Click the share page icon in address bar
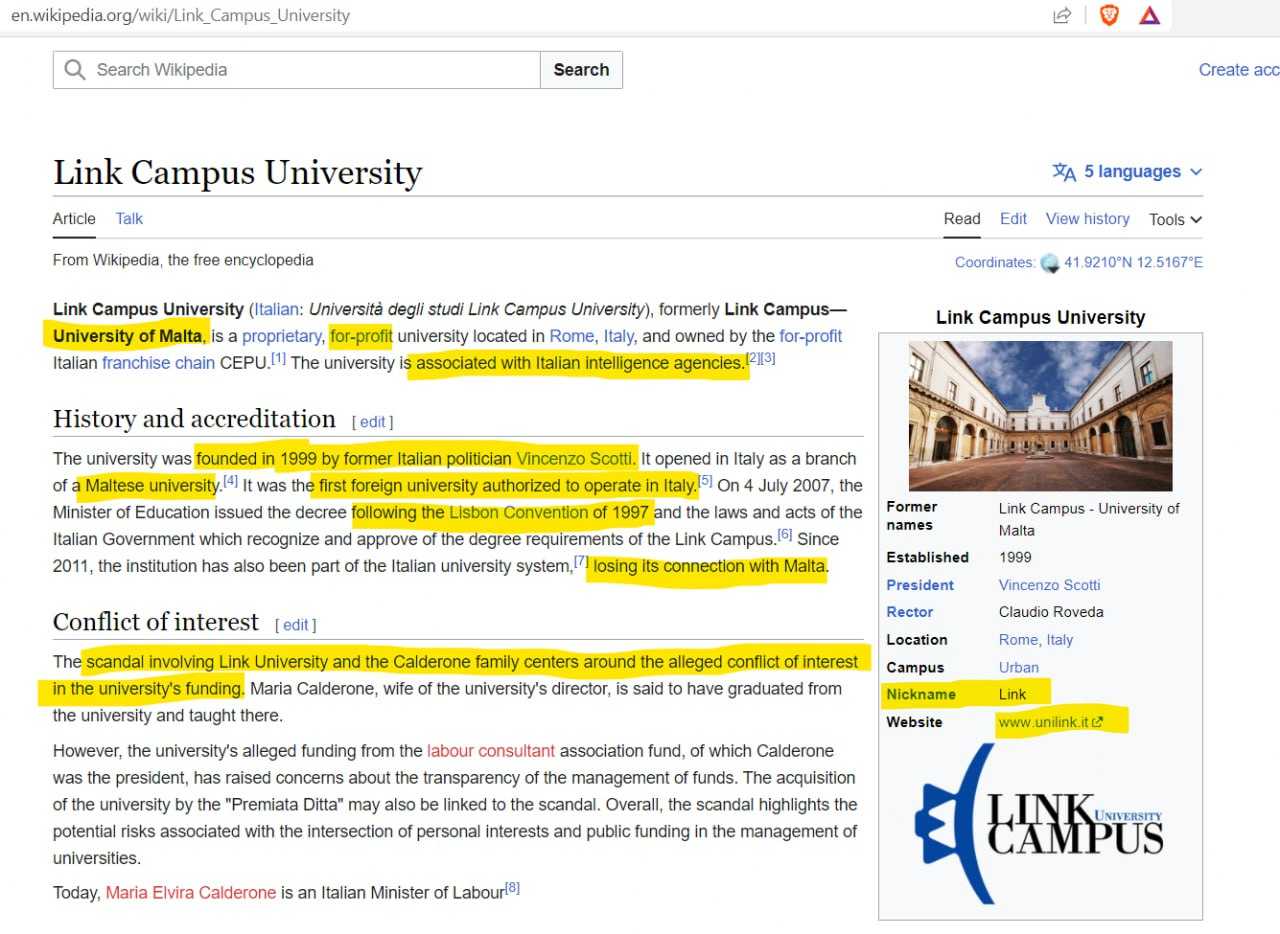This screenshot has width=1280, height=934. [1062, 15]
